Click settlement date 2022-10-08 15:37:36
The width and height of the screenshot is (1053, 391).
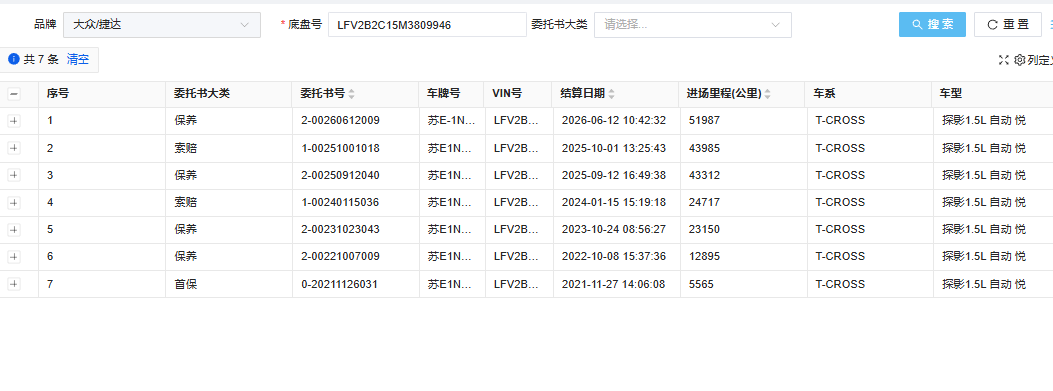click(x=614, y=257)
